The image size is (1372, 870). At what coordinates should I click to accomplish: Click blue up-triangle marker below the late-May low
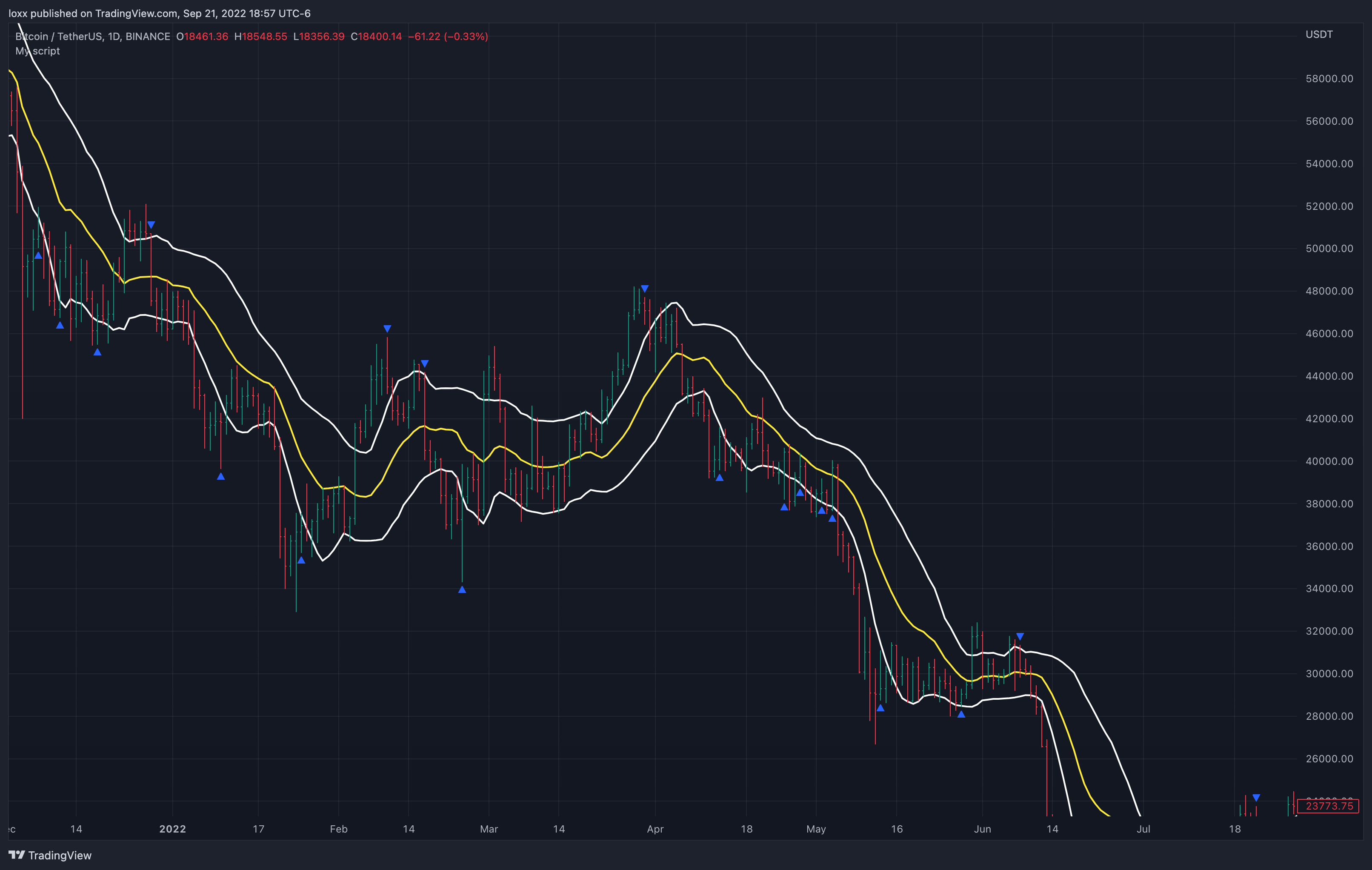click(x=961, y=714)
